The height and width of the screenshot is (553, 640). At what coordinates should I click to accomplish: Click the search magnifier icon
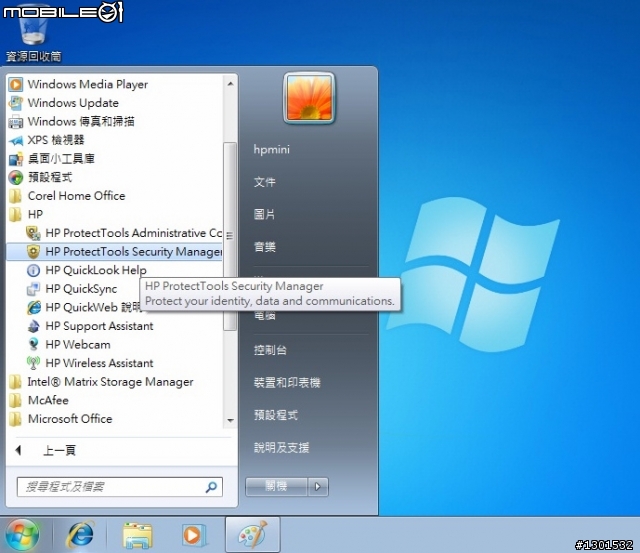[x=211, y=487]
